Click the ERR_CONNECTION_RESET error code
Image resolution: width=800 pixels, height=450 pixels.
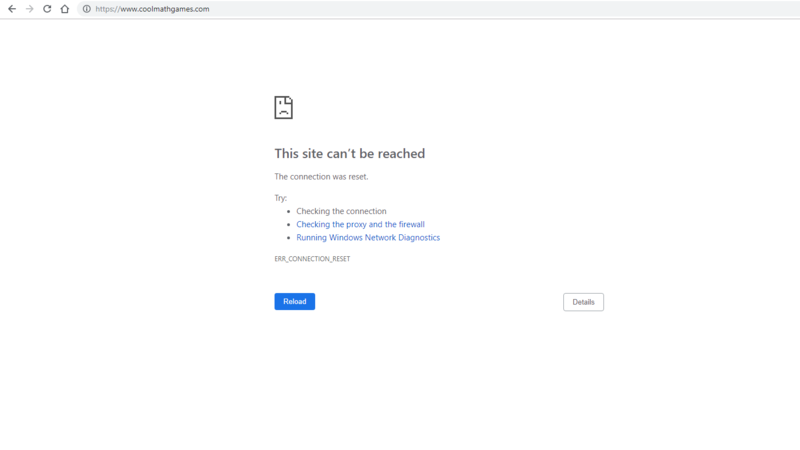point(312,259)
